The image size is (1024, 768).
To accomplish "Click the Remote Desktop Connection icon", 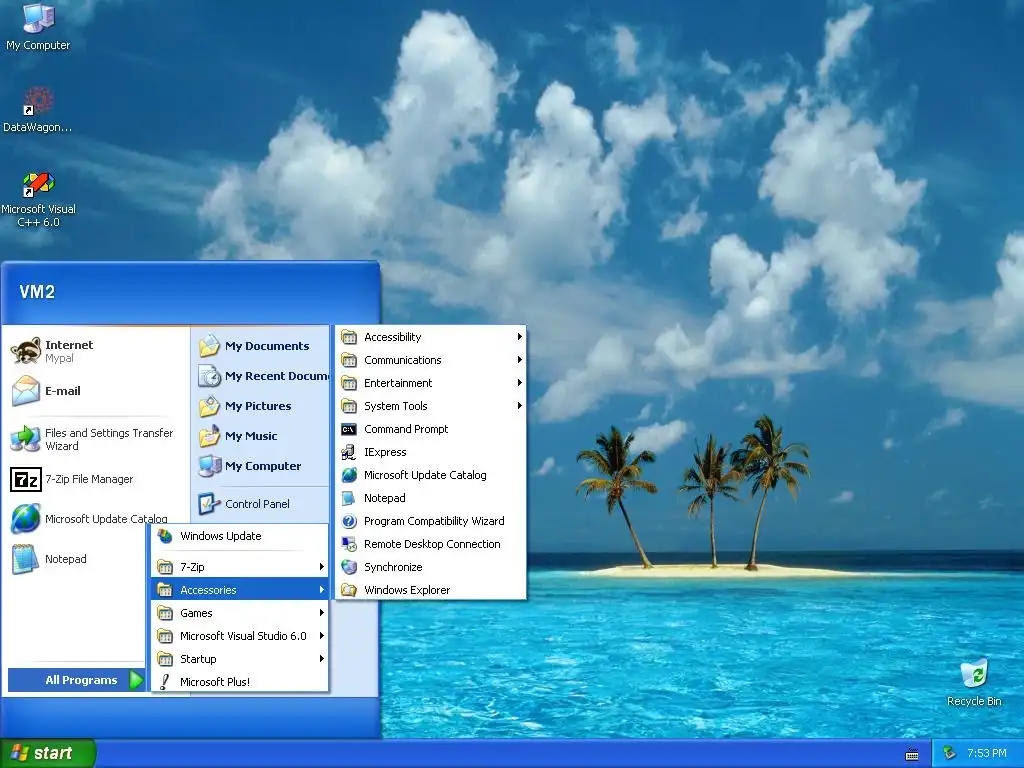I will 349,544.
